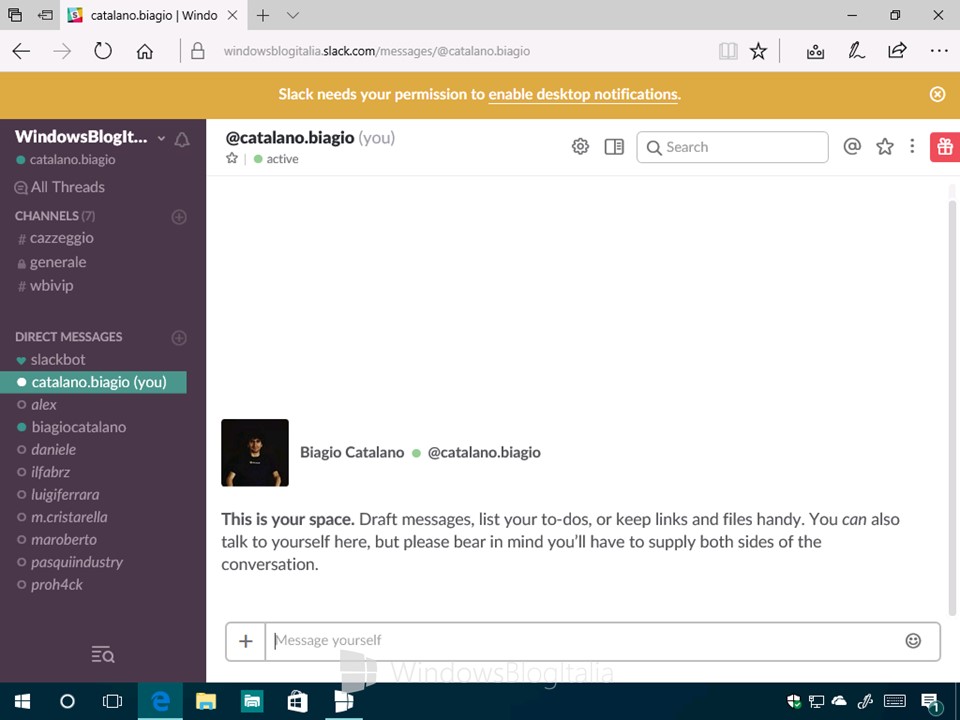This screenshot has height=720, width=960.
Task: Go back in Edge browser
Action: point(21,51)
